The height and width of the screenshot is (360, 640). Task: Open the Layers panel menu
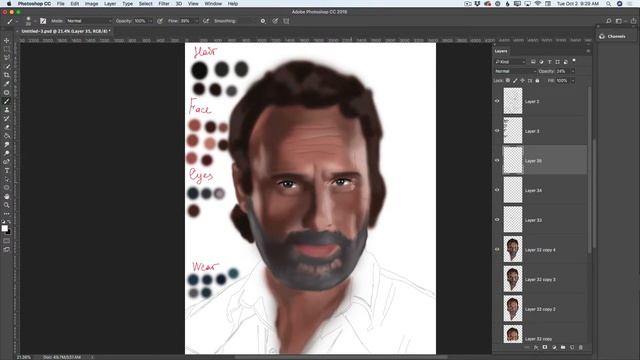click(x=588, y=51)
